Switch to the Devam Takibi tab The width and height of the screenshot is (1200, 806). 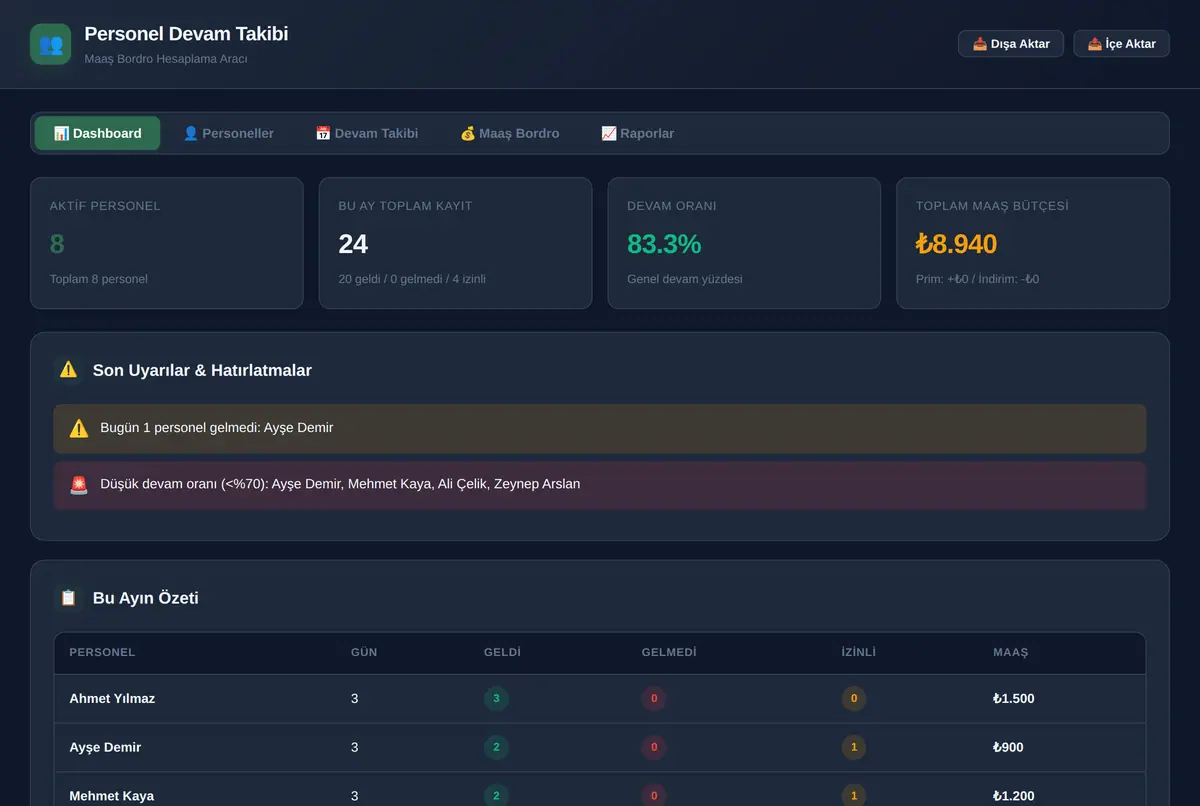point(366,133)
